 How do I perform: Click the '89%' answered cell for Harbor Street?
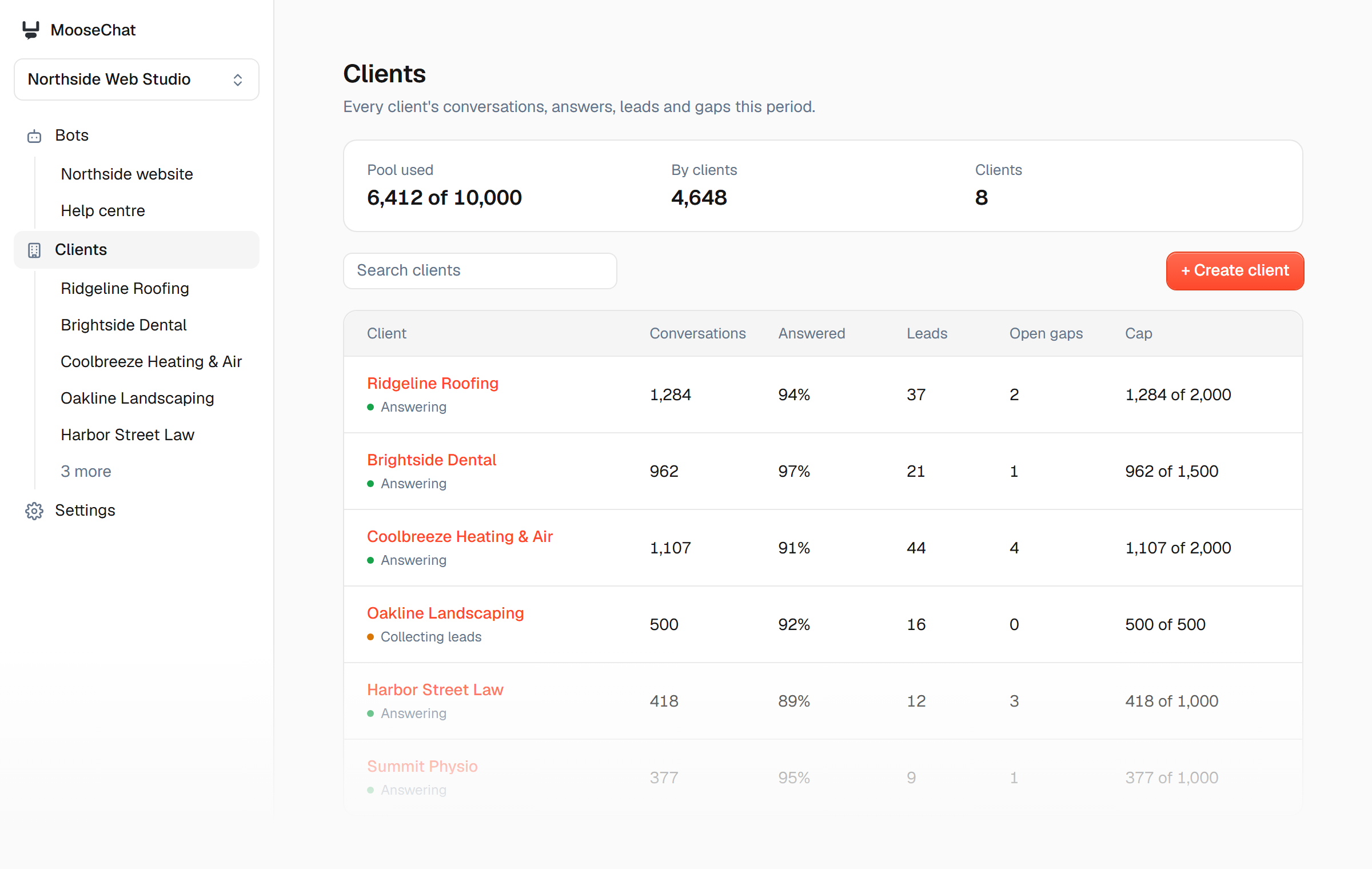tap(793, 701)
